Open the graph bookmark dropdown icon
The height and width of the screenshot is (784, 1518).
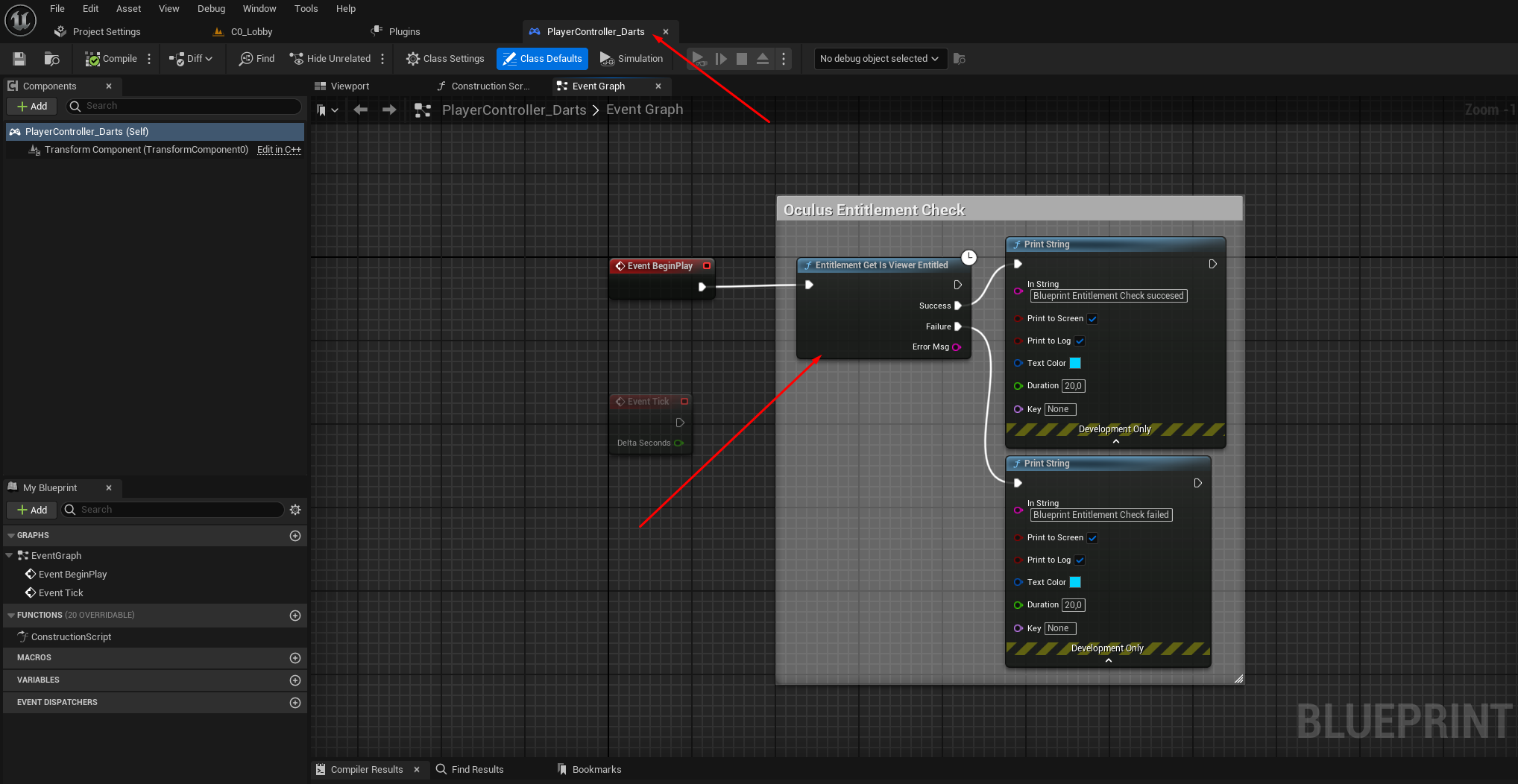(x=327, y=110)
